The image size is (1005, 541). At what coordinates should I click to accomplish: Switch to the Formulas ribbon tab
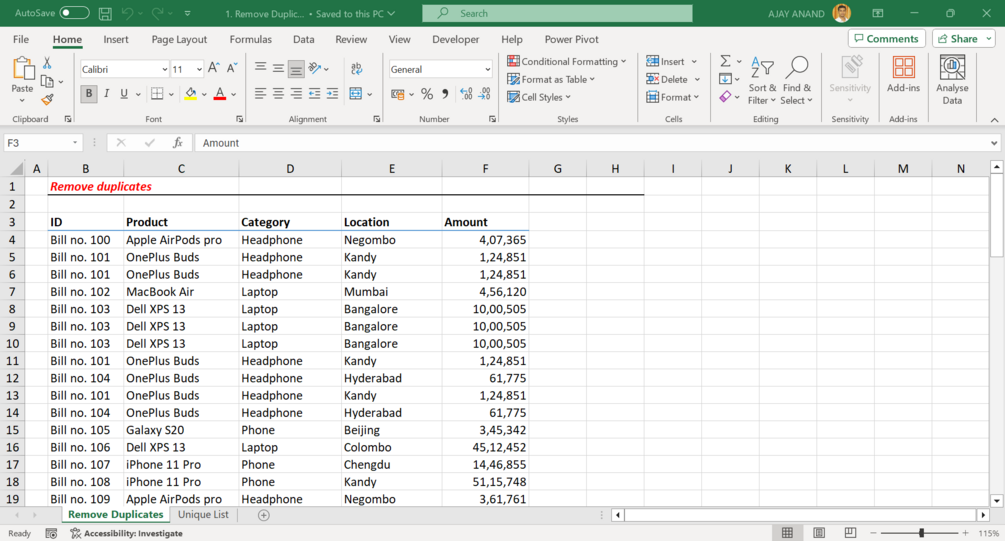point(251,39)
